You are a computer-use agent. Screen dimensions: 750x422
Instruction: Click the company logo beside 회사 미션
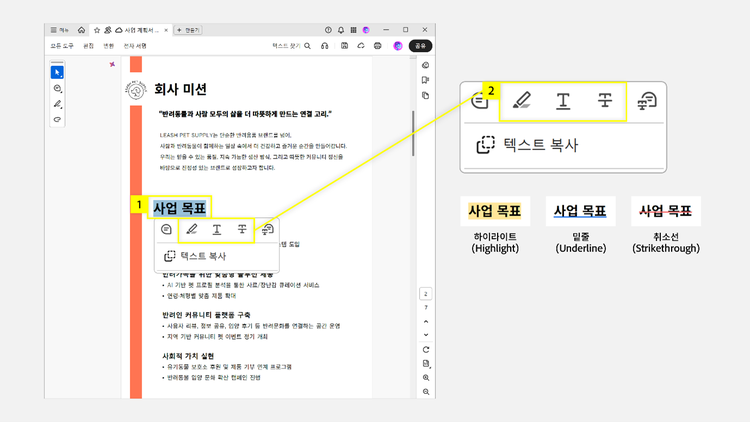[x=136, y=90]
